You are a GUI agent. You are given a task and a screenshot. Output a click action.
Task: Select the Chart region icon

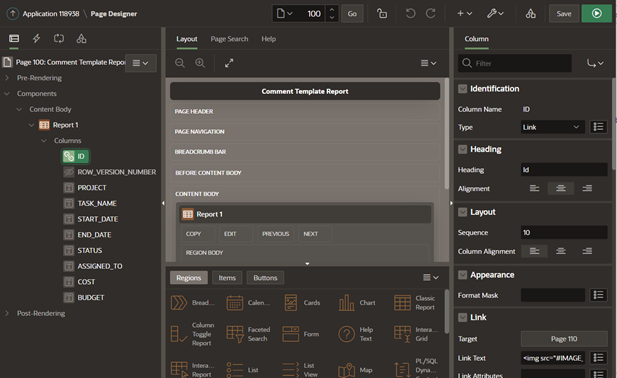point(347,303)
